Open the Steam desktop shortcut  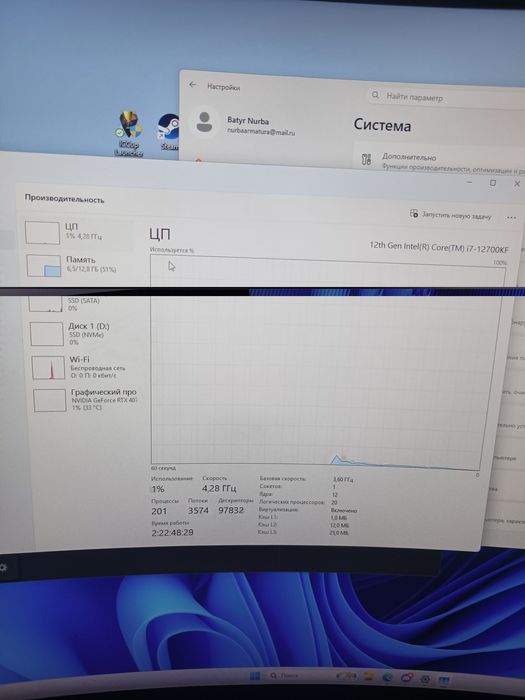click(169, 130)
